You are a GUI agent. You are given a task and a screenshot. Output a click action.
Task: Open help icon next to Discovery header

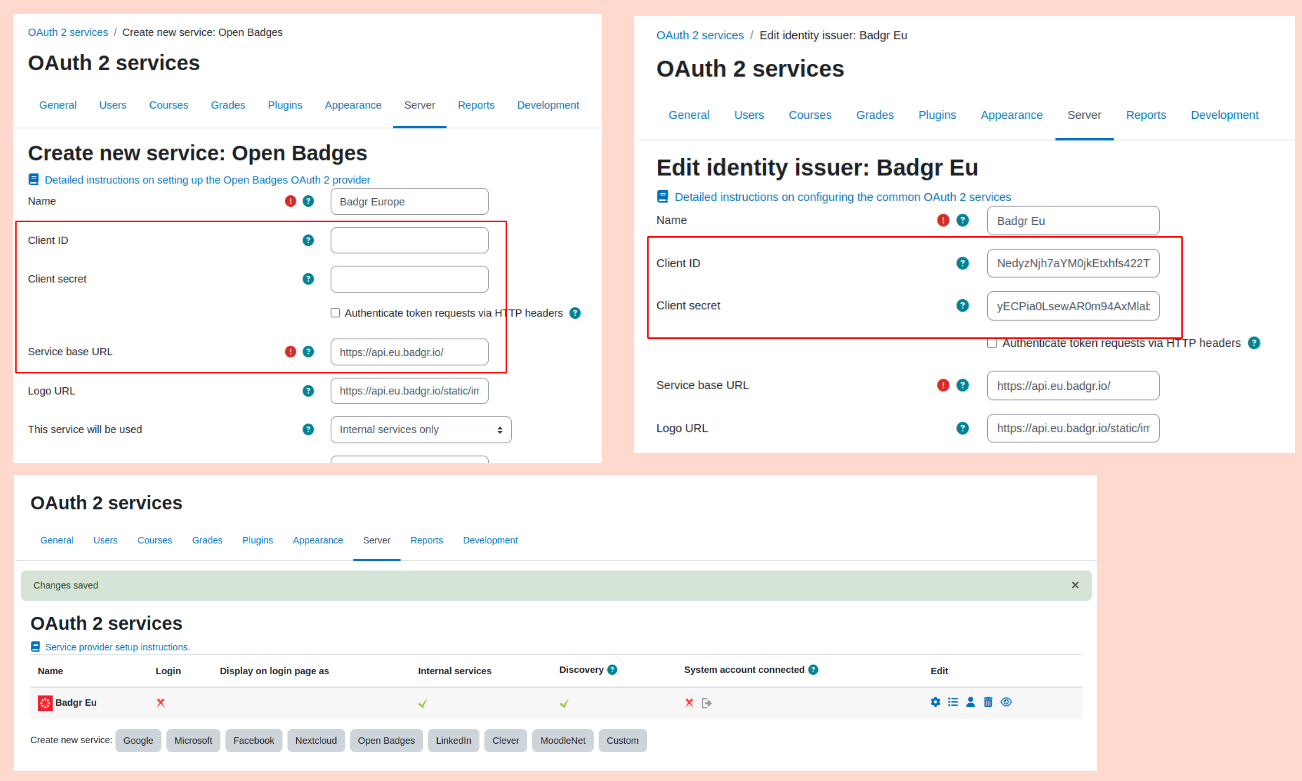[x=612, y=670]
